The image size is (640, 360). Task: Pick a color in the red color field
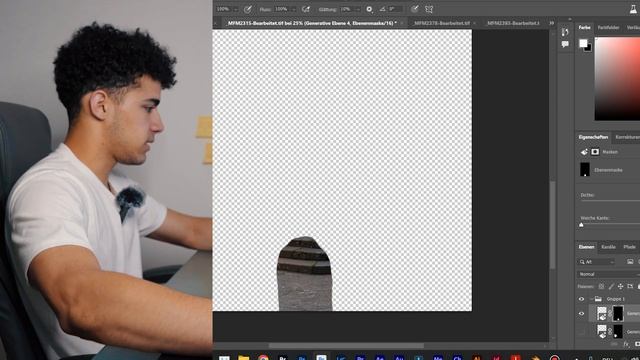(617, 79)
